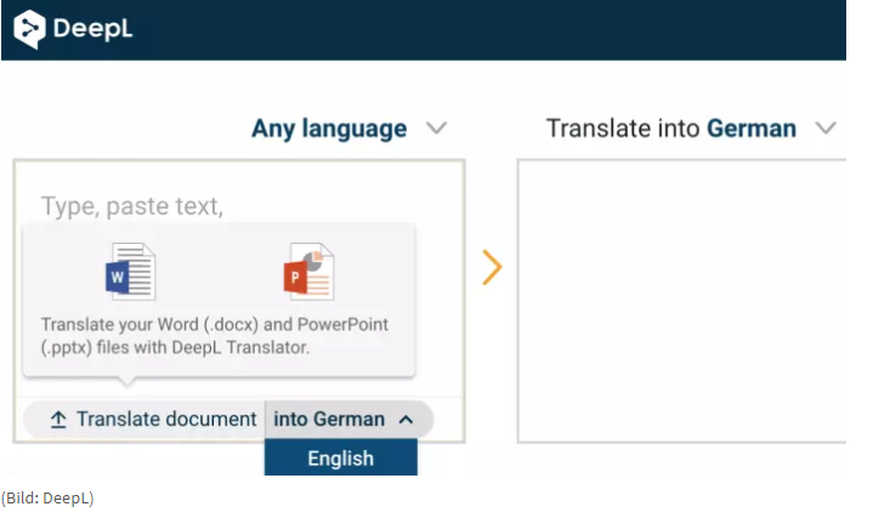Image resolution: width=873 pixels, height=518 pixels.
Task: Select English from the language list
Action: (x=340, y=459)
